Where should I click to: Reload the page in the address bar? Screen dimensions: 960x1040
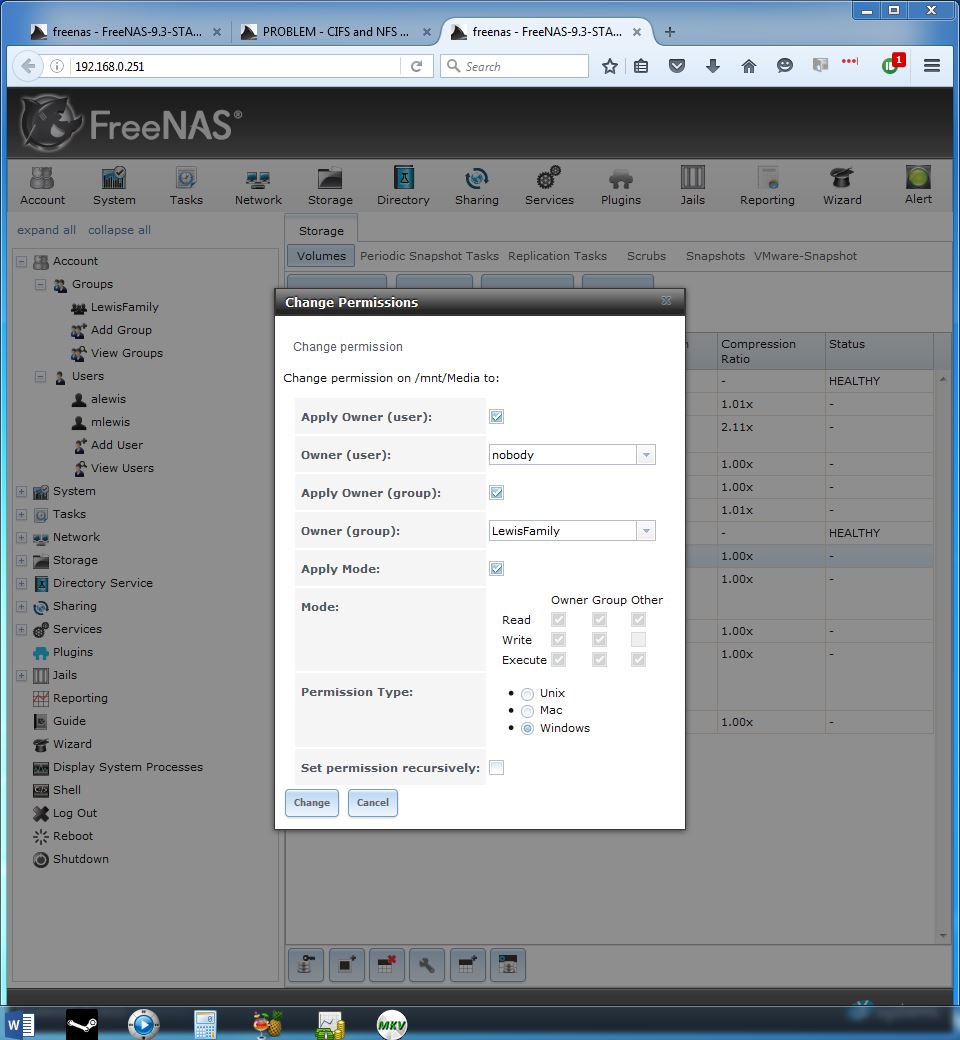[417, 66]
